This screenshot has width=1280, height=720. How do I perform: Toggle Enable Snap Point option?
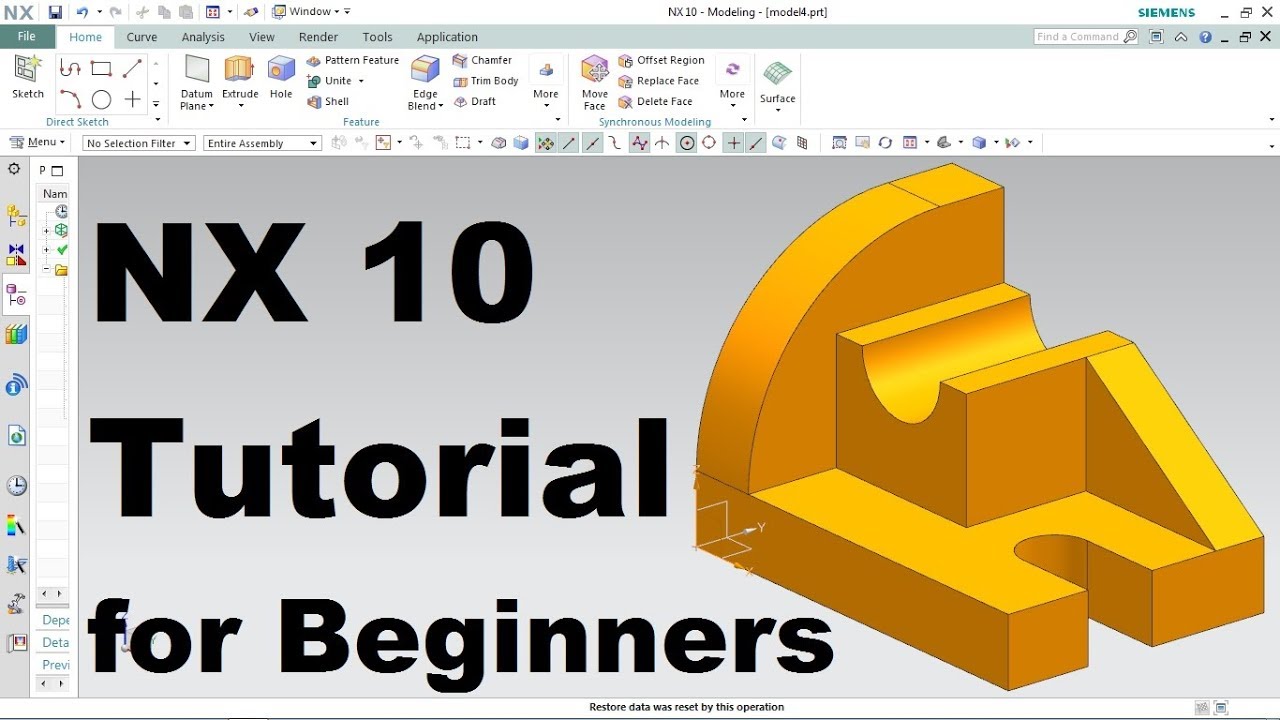(545, 143)
